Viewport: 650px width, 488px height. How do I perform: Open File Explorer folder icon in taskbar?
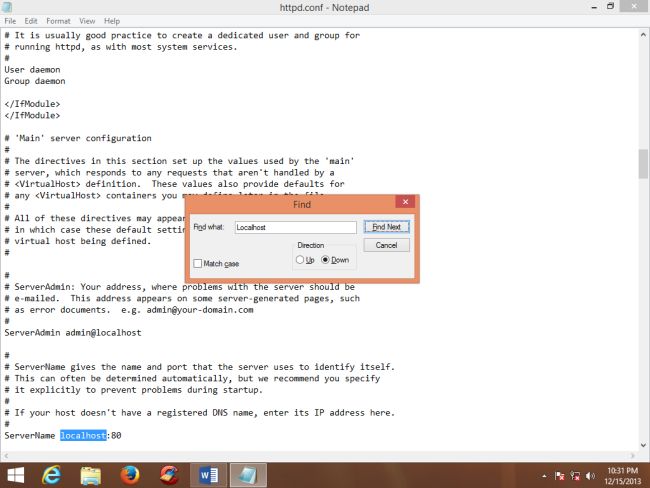click(91, 476)
